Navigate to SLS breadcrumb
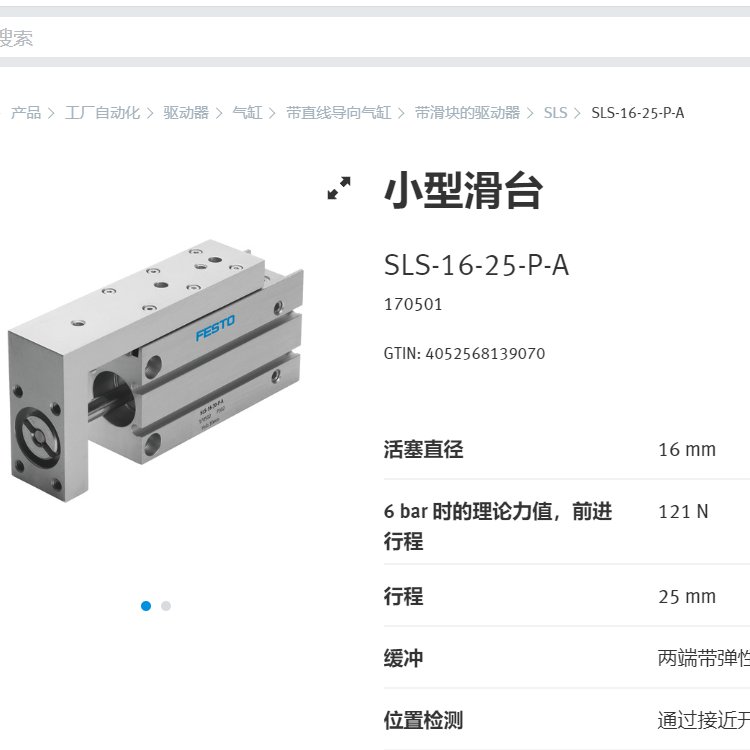 point(555,113)
